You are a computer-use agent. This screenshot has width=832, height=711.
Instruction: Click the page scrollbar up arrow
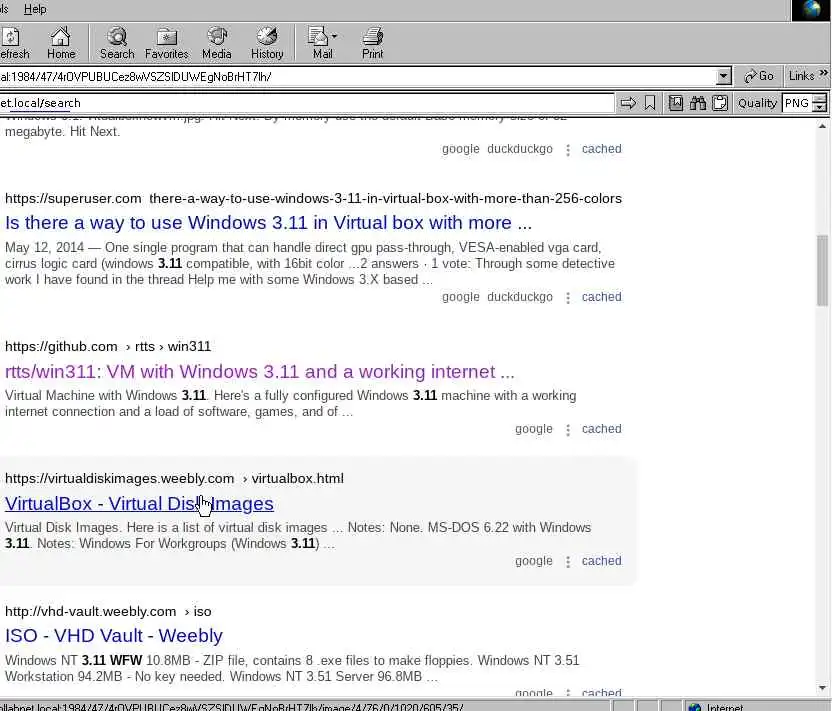(822, 126)
